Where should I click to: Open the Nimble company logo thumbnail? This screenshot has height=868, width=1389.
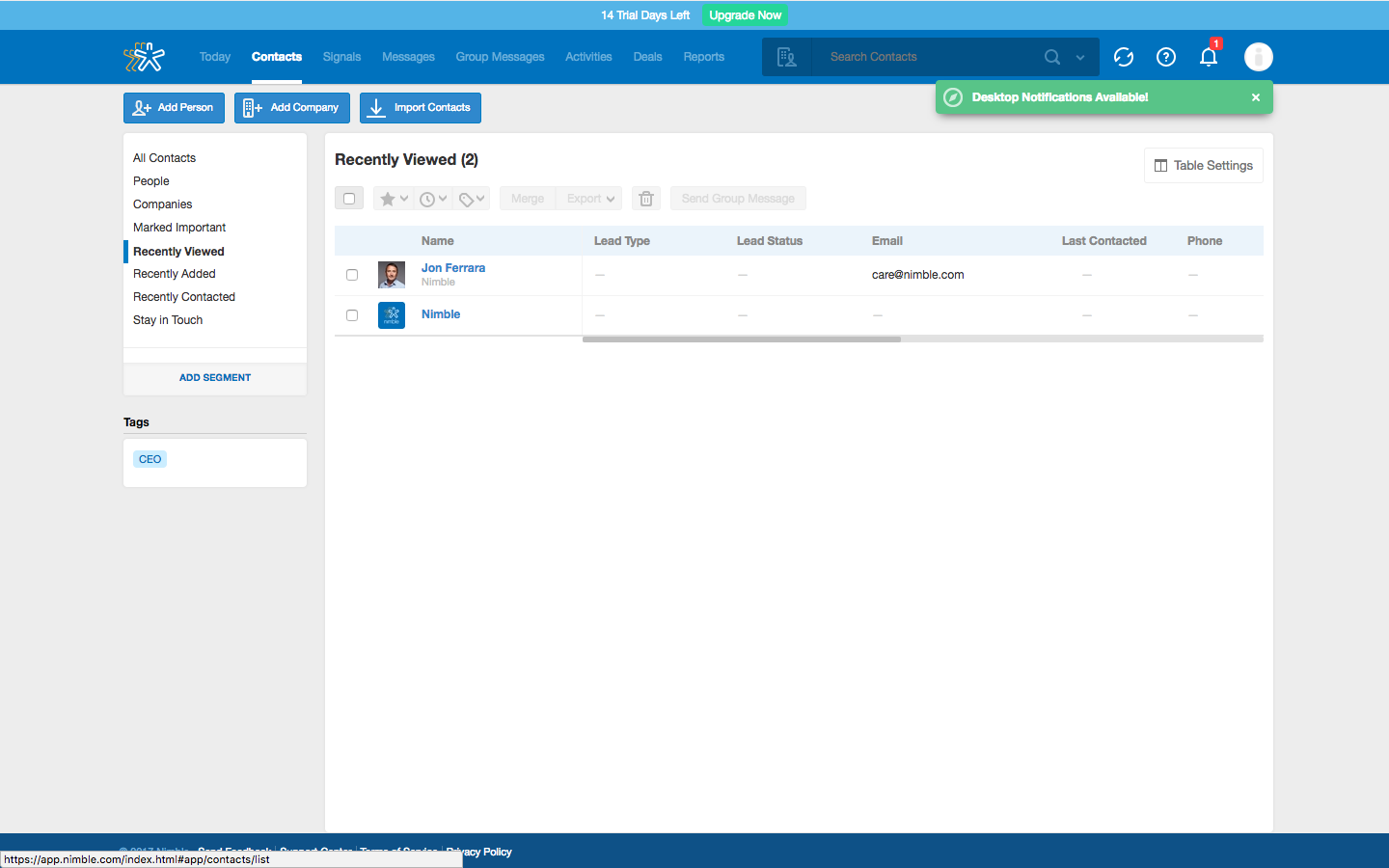[392, 315]
